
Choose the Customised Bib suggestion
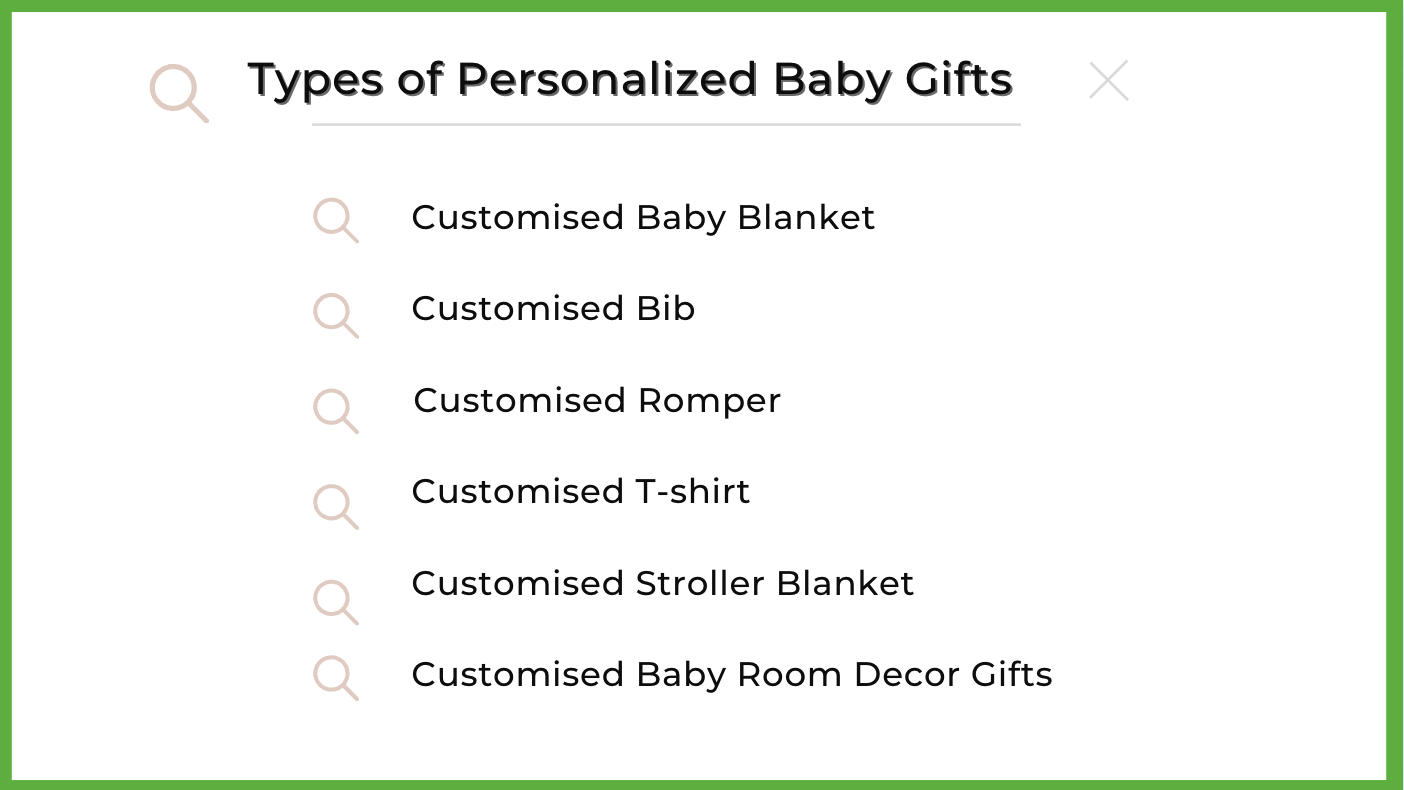pyautogui.click(x=553, y=308)
